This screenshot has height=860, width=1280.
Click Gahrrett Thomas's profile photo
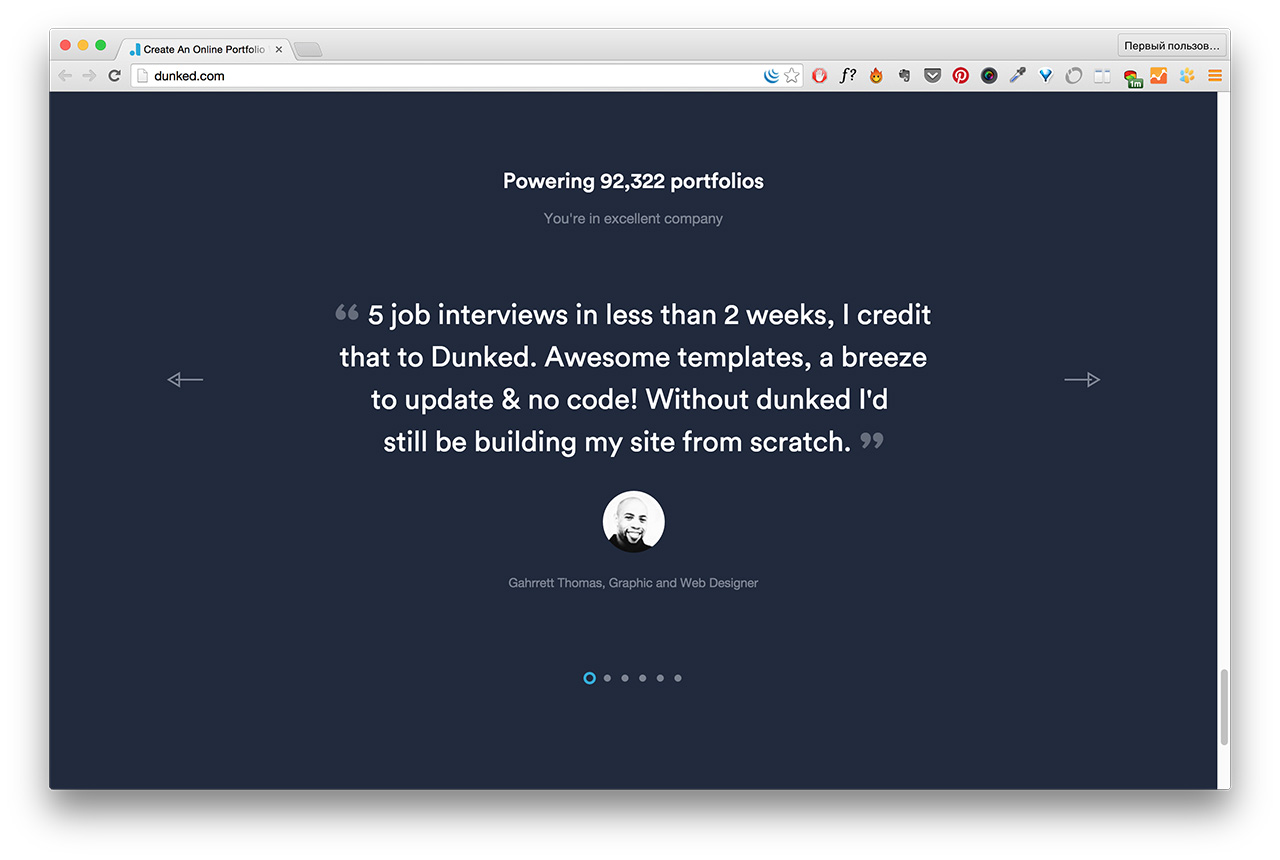[x=633, y=521]
